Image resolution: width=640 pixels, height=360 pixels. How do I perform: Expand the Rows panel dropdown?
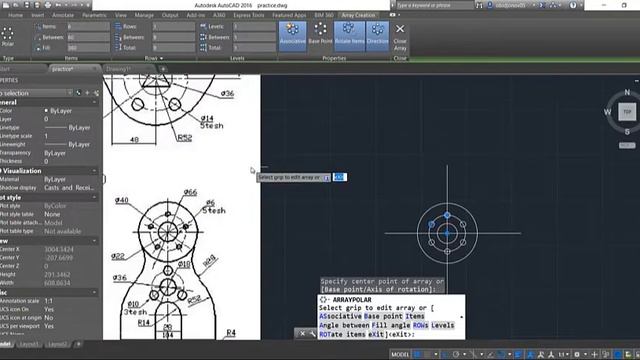click(x=154, y=58)
